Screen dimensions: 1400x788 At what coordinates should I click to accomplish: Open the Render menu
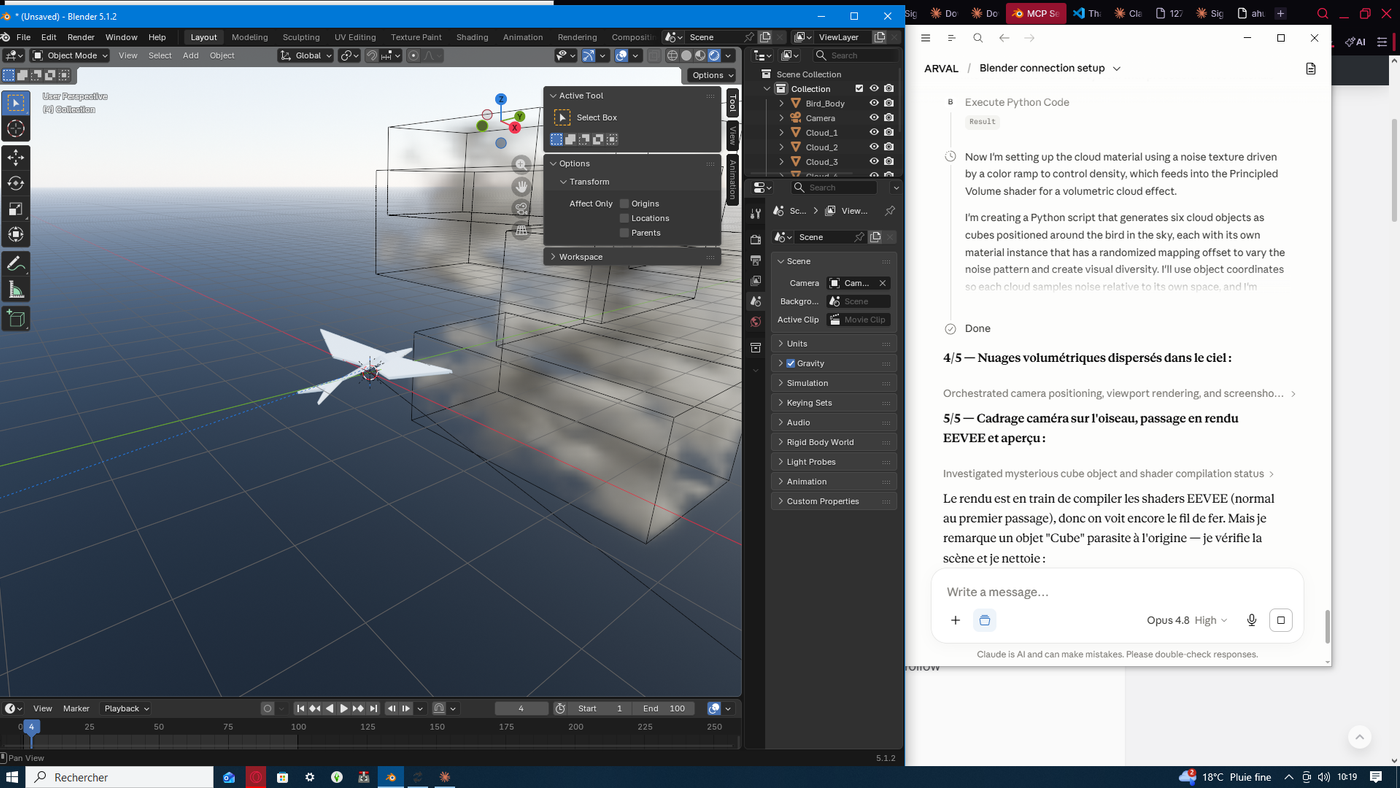coord(81,37)
